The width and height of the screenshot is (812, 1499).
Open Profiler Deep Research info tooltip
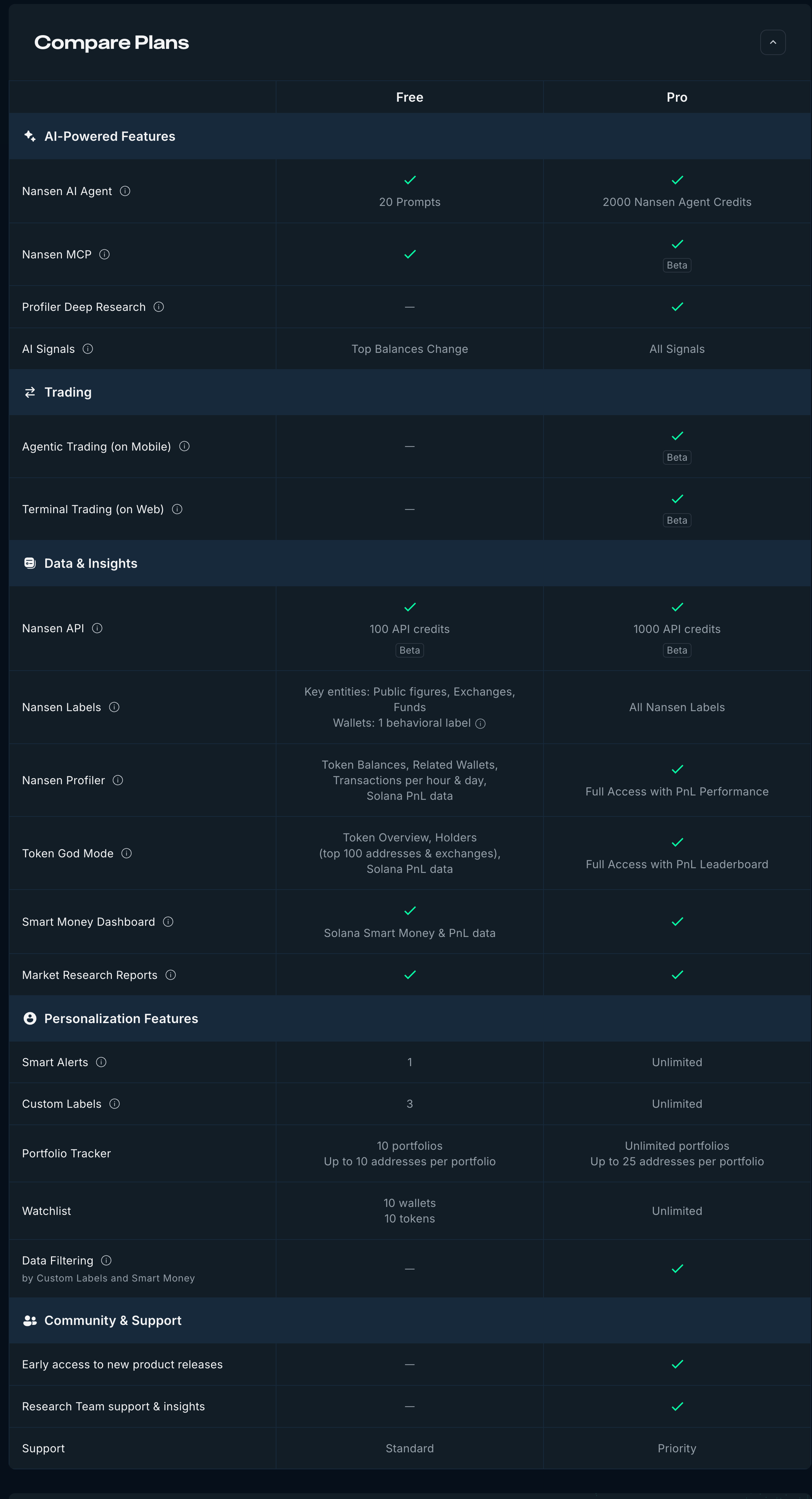pyautogui.click(x=159, y=307)
